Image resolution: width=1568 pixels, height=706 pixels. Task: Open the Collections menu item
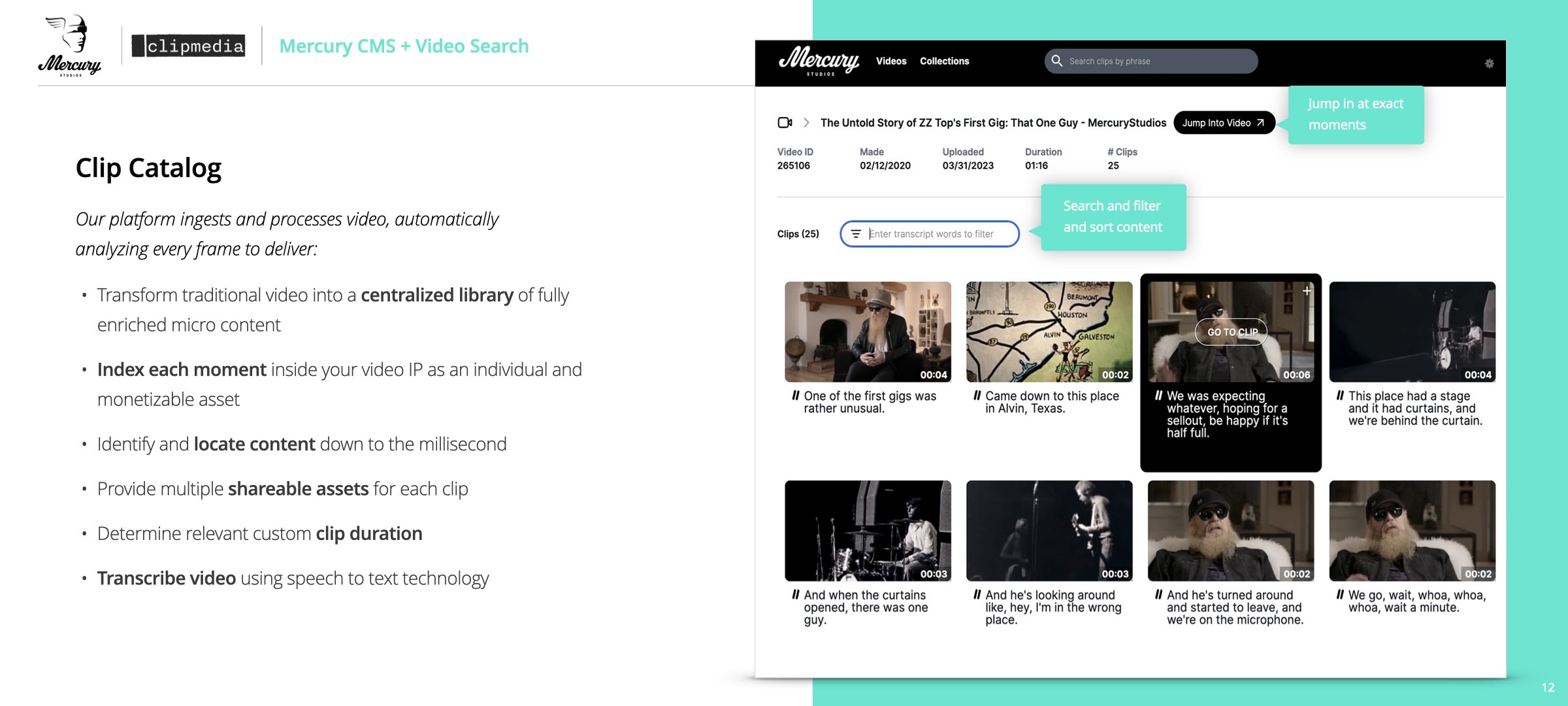944,61
